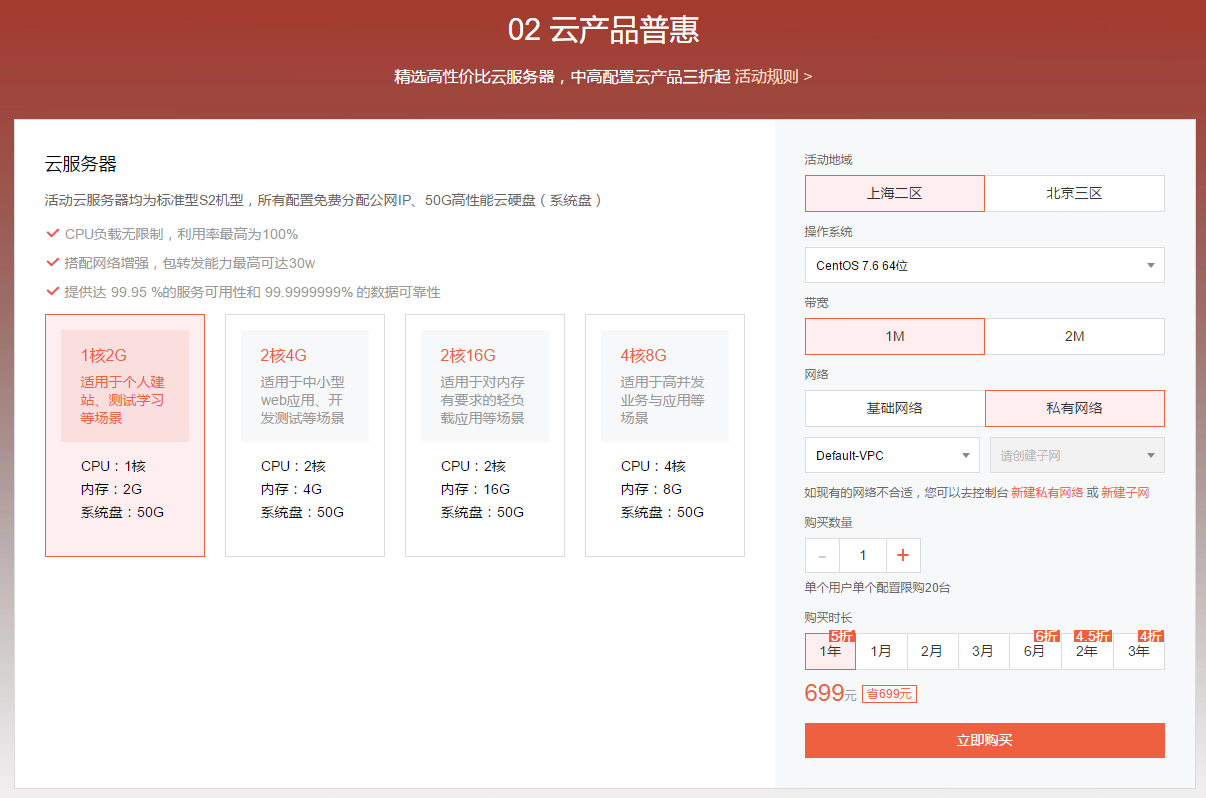This screenshot has height=798, width=1206.
Task: Choose 私有网络 network type
Action: (x=1074, y=408)
